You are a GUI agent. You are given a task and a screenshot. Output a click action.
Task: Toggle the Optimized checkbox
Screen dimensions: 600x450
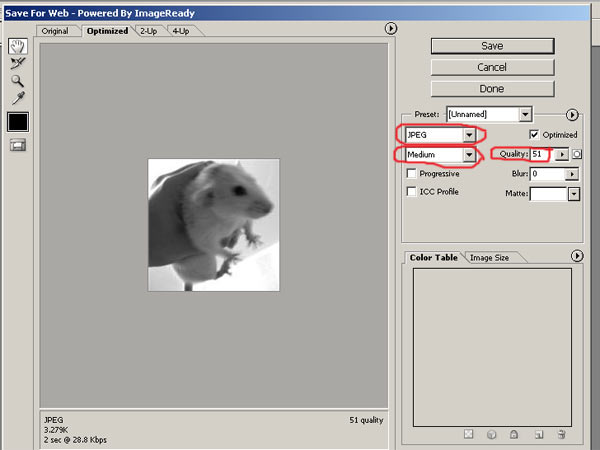pos(534,135)
